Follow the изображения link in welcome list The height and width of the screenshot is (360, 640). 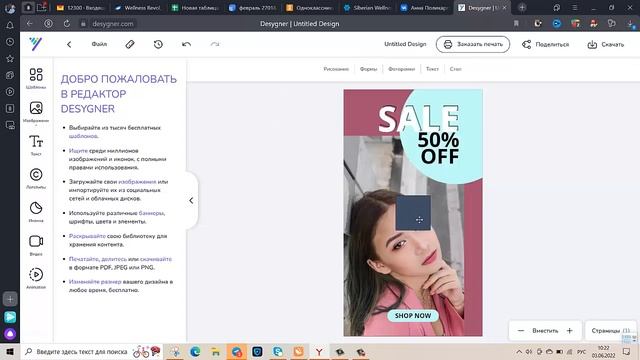137,182
